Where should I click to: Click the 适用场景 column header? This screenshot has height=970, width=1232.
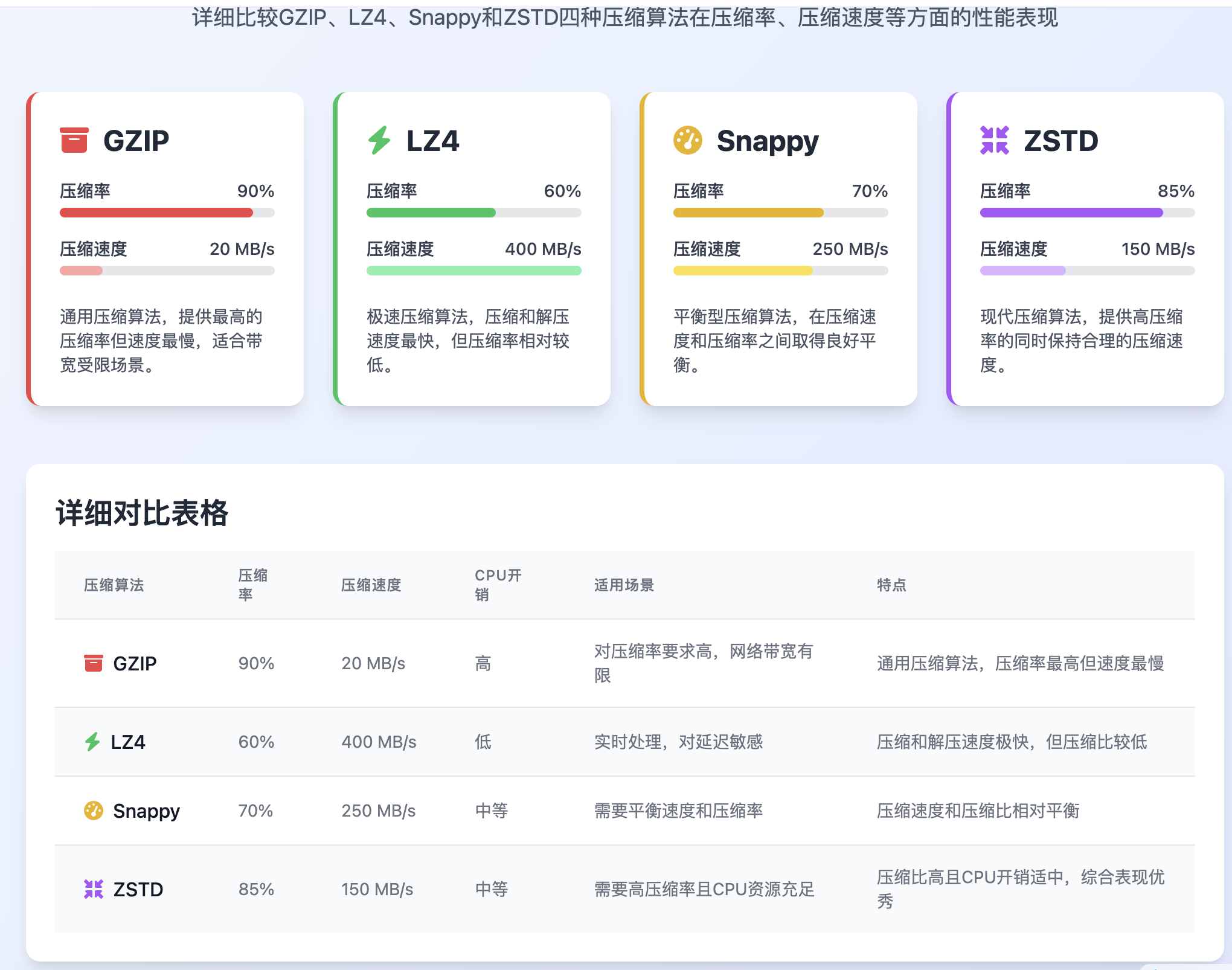coord(624,585)
